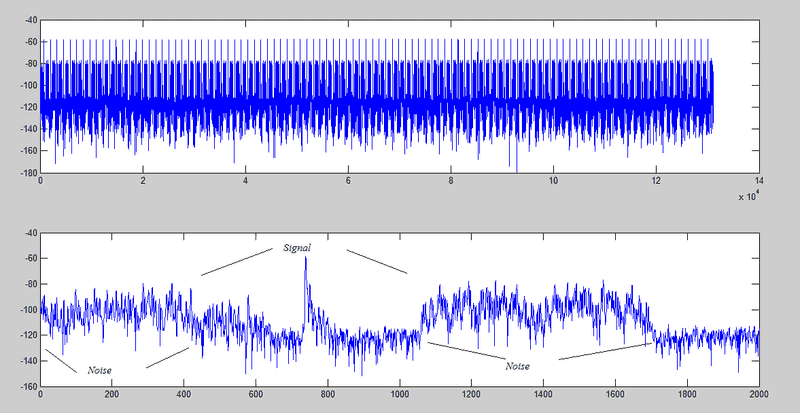This screenshot has width=800, height=413.
Task: Click lower plot x-axis tick label 400
Action: pyautogui.click(x=183, y=395)
